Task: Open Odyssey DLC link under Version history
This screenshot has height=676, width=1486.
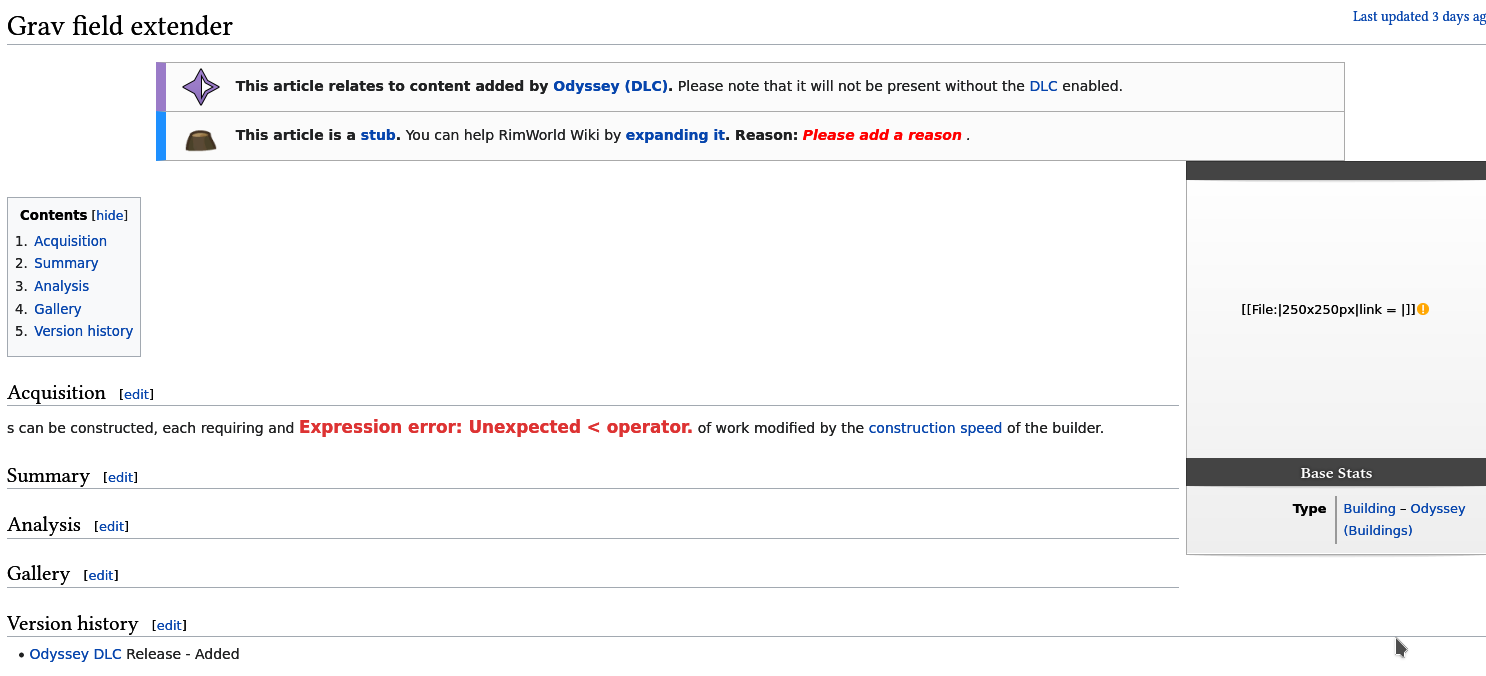Action: coord(75,654)
